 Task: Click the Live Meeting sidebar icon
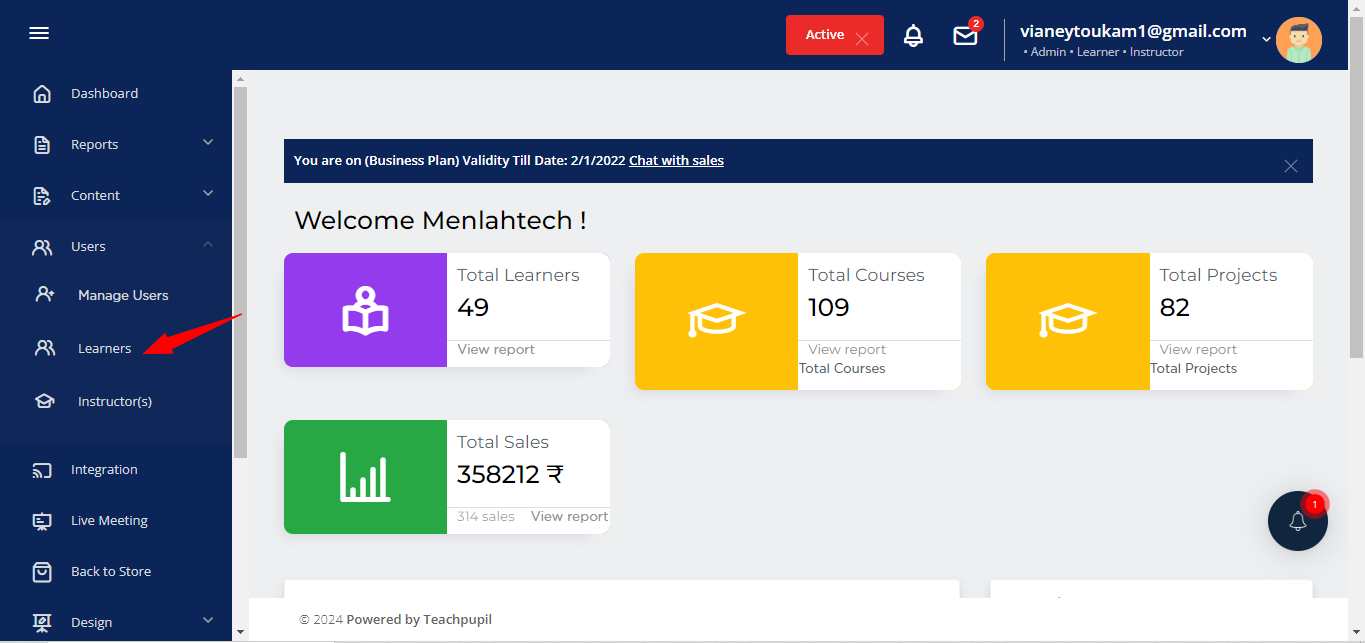point(42,521)
